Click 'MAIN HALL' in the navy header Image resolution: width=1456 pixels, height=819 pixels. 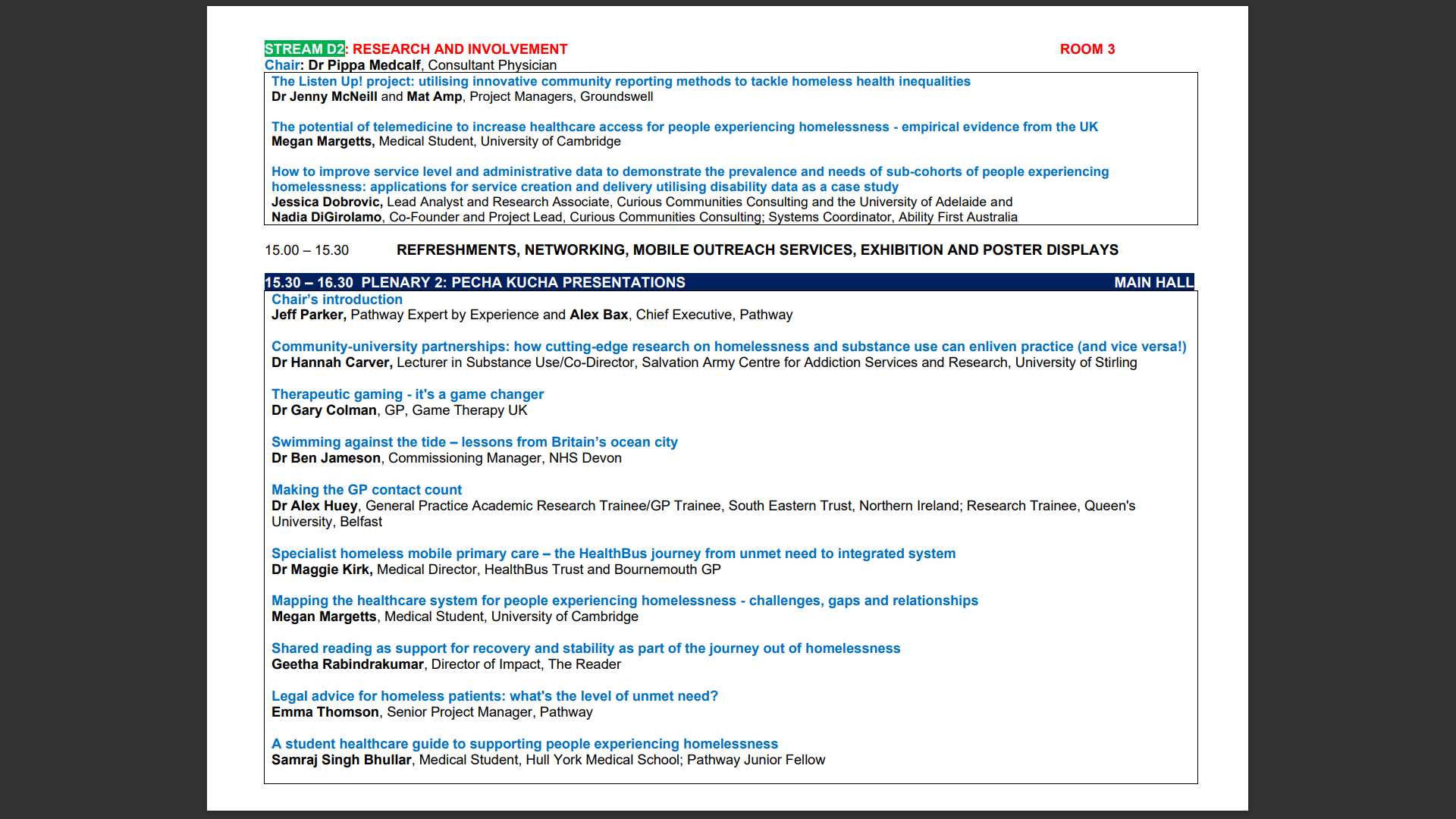coord(1154,282)
